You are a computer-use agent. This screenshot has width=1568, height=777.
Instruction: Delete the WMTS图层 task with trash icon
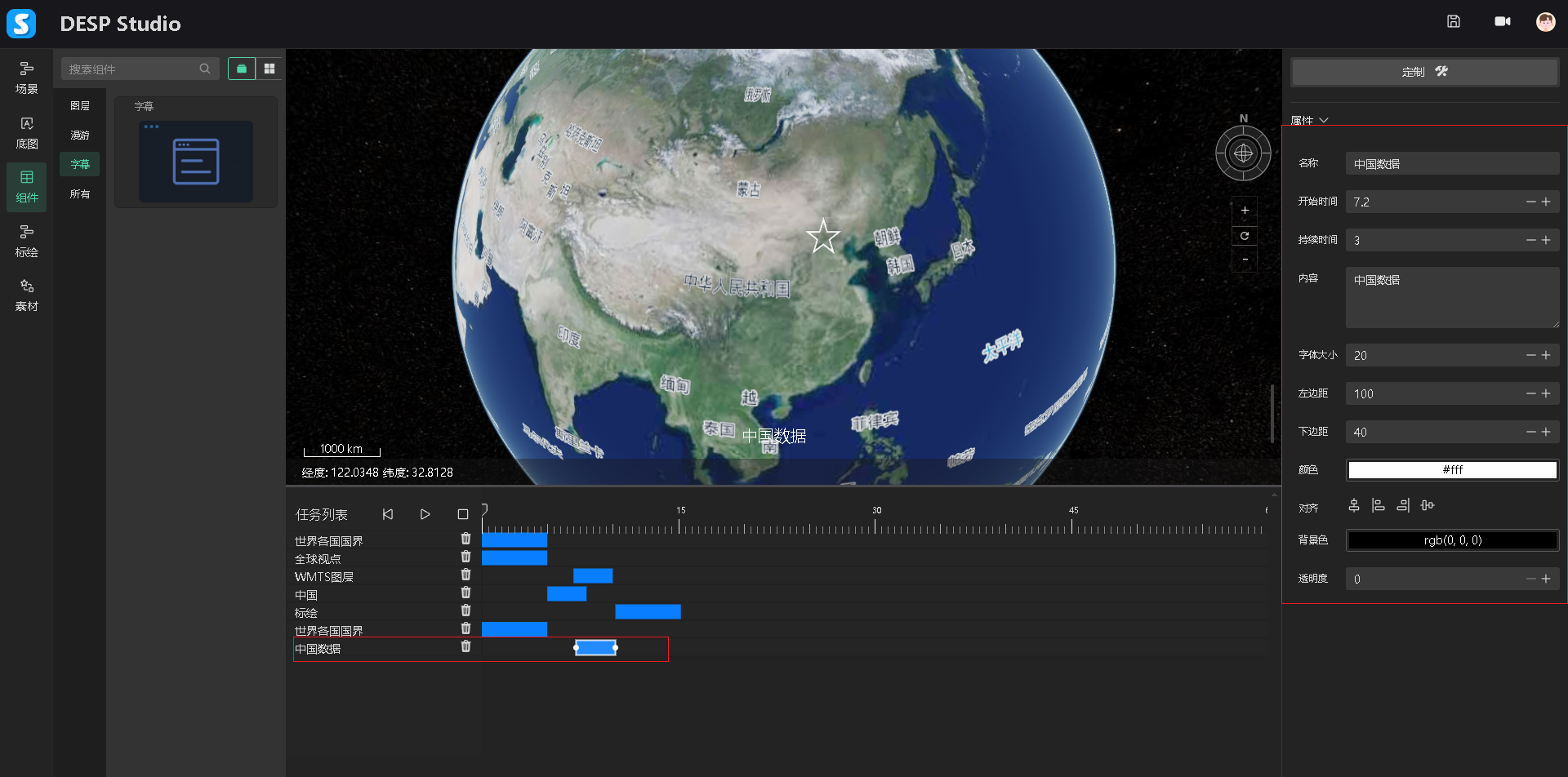pyautogui.click(x=465, y=575)
